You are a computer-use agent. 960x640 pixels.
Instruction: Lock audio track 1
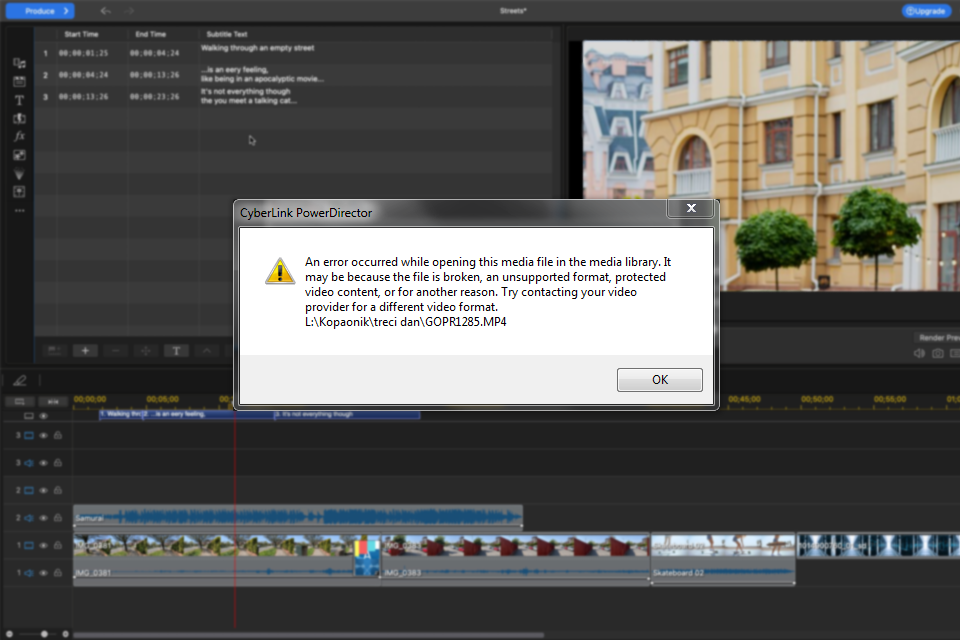point(58,573)
